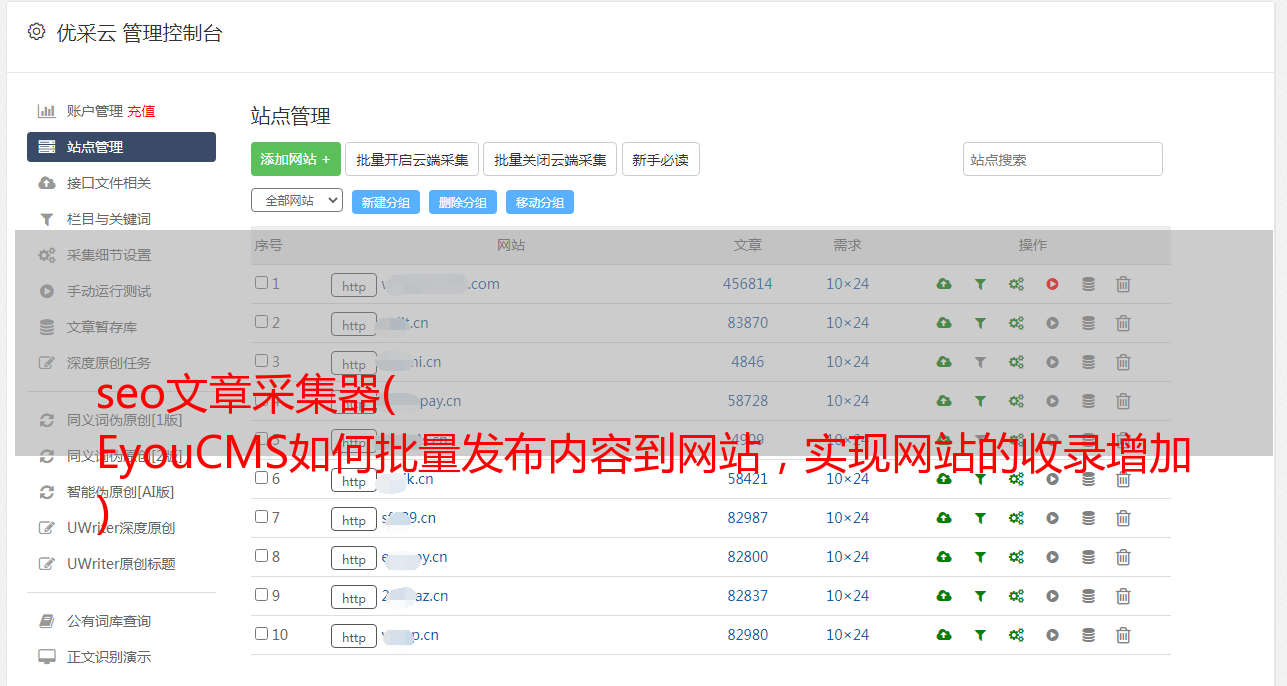Click trash icon in row 9
This screenshot has width=1287, height=686.
pos(1123,596)
